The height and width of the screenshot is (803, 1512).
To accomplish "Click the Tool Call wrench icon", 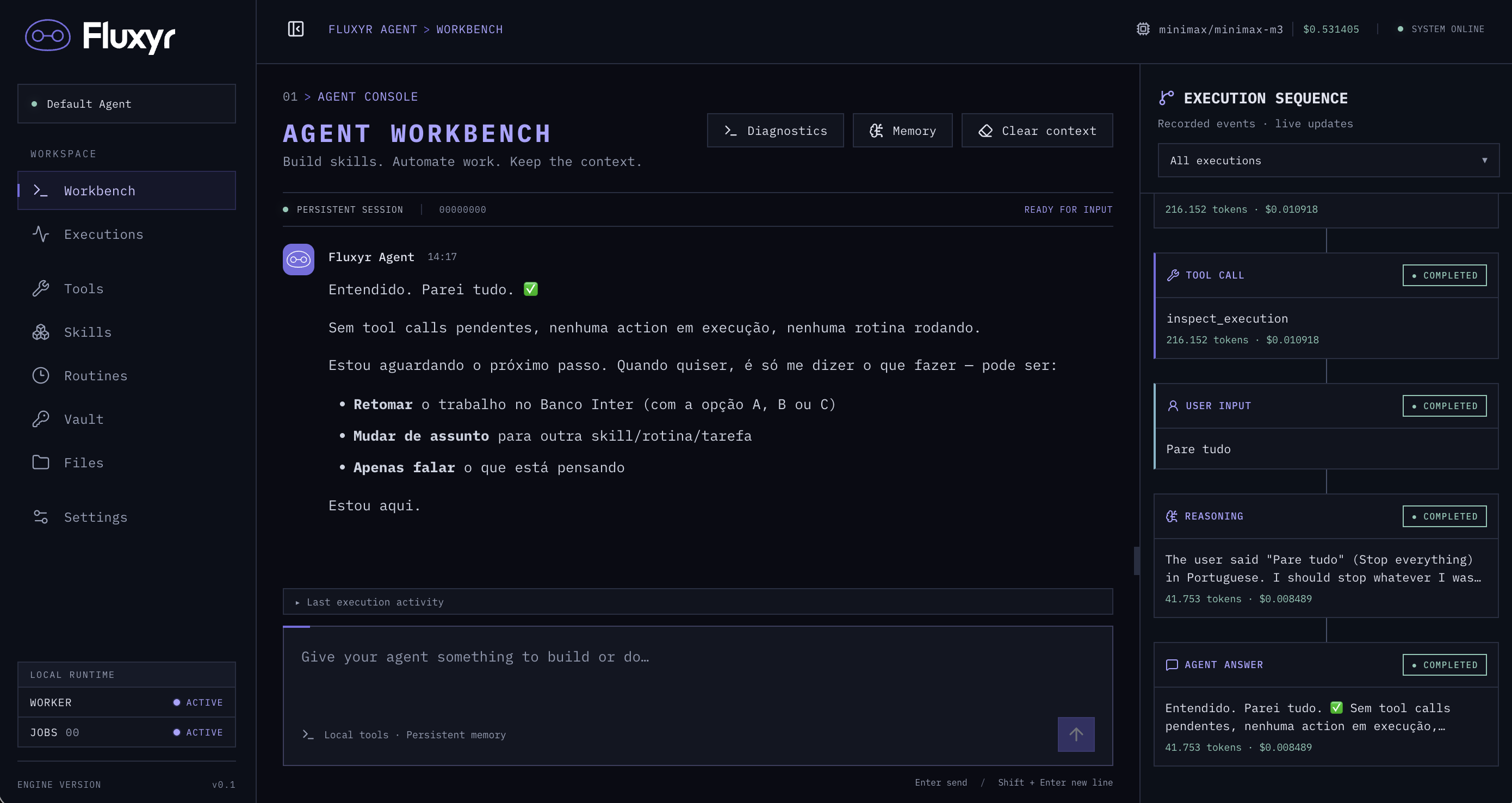I will pos(1173,275).
